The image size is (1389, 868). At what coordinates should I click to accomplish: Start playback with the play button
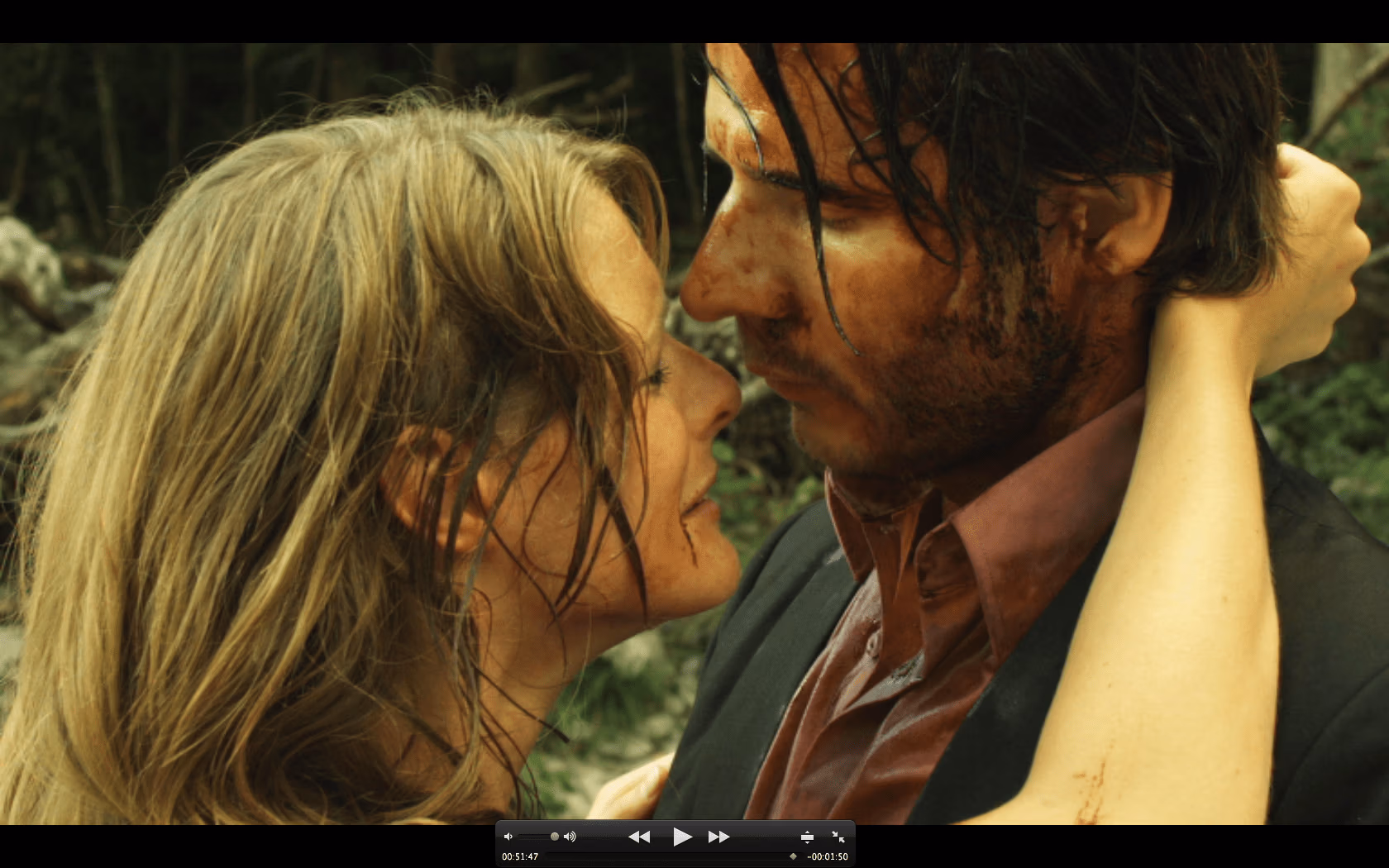coord(682,837)
